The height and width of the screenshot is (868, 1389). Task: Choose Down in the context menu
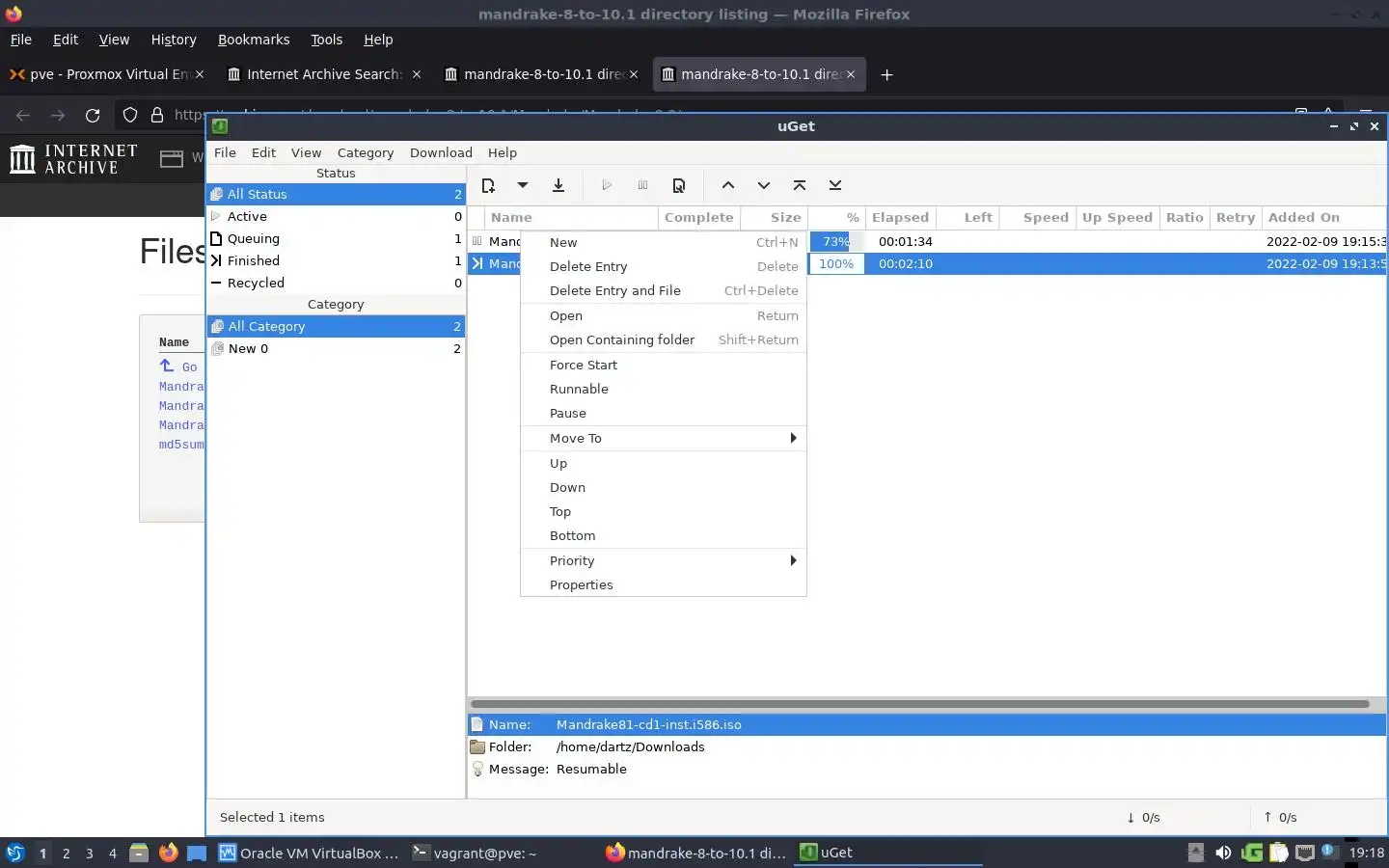coord(664,487)
